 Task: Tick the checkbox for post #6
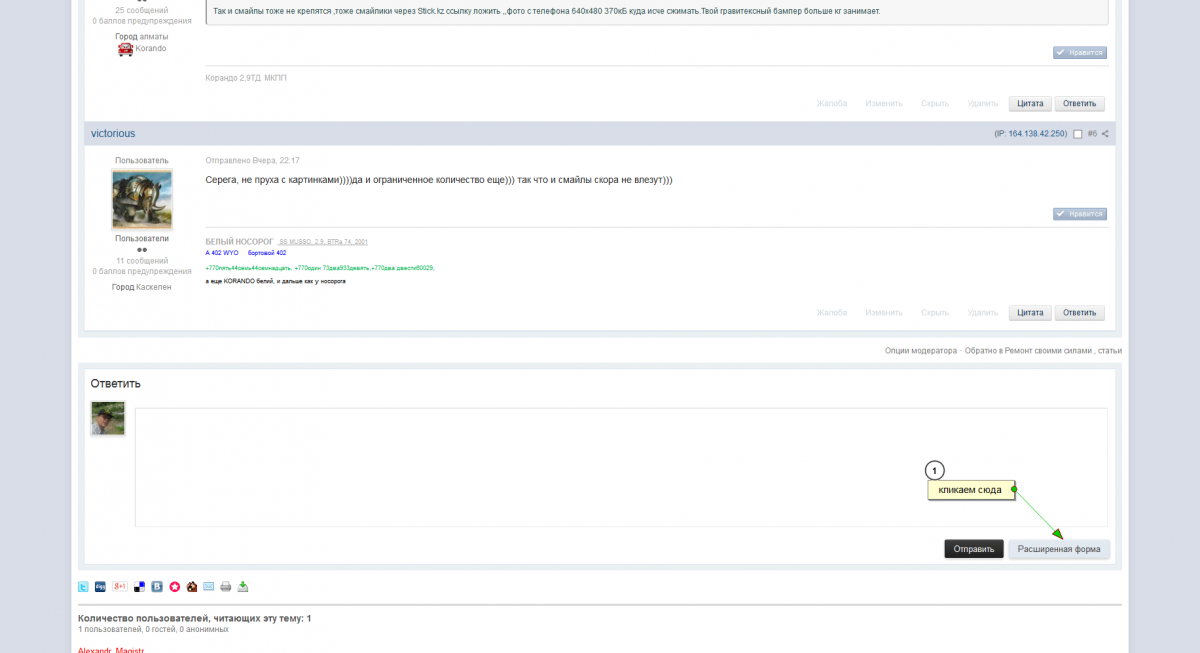(1078, 134)
